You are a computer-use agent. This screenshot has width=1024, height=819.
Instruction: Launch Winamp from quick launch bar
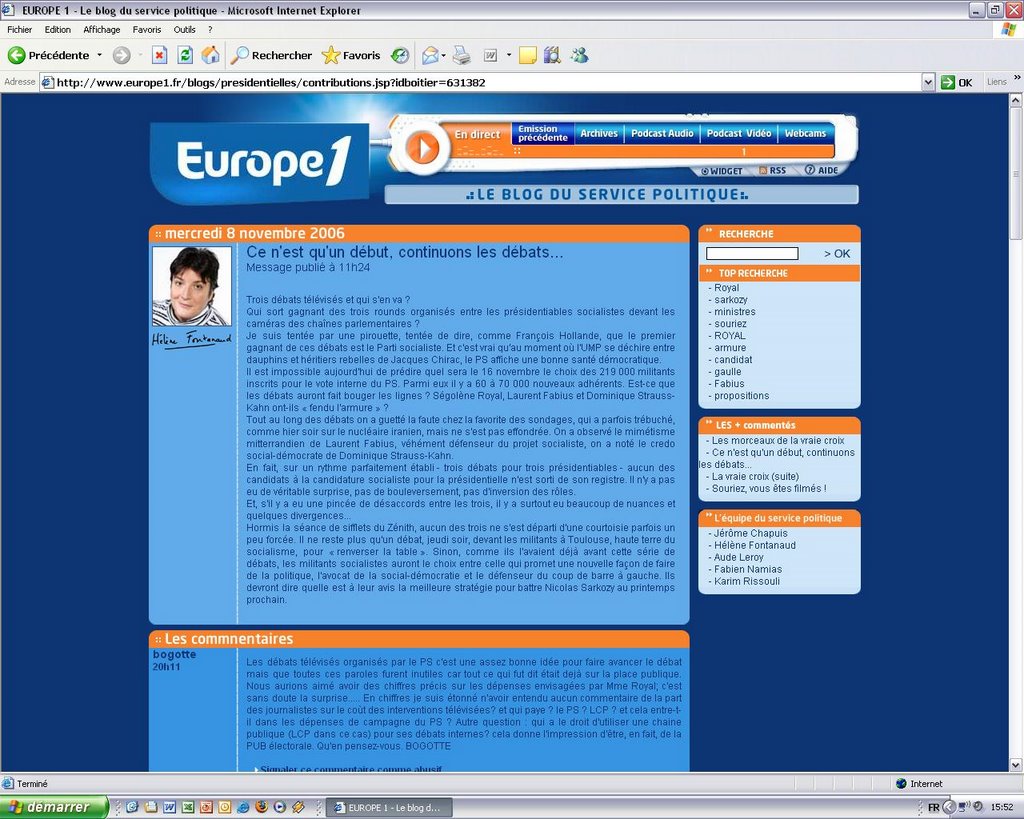coord(298,807)
